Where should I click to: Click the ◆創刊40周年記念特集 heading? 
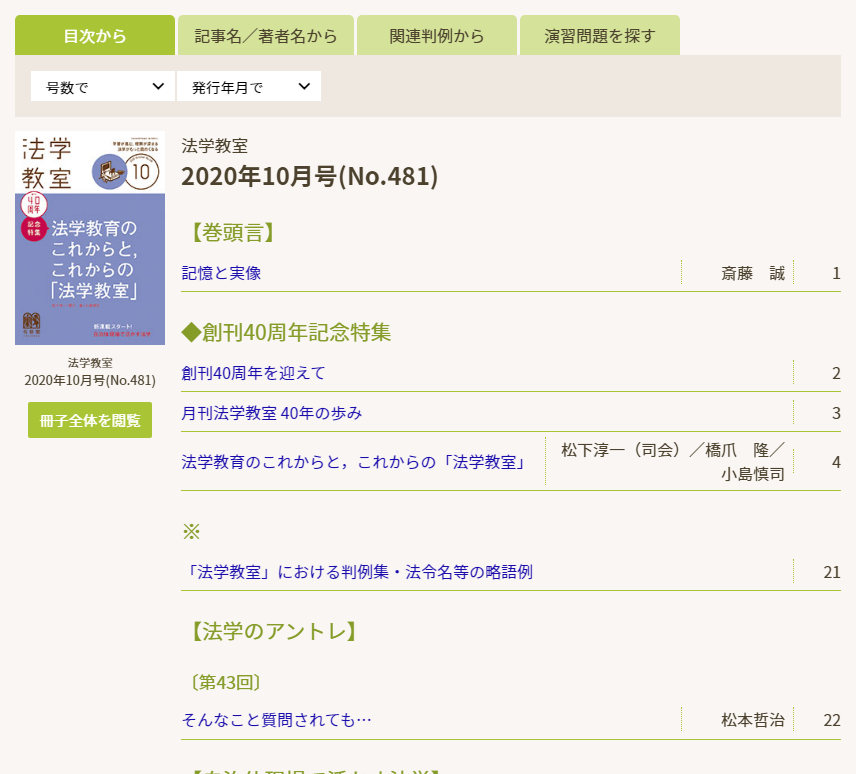(286, 332)
